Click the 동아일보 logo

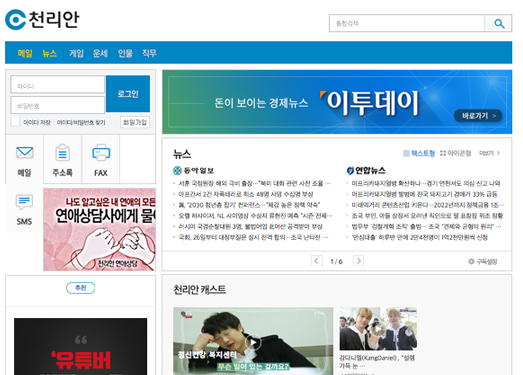click(193, 170)
